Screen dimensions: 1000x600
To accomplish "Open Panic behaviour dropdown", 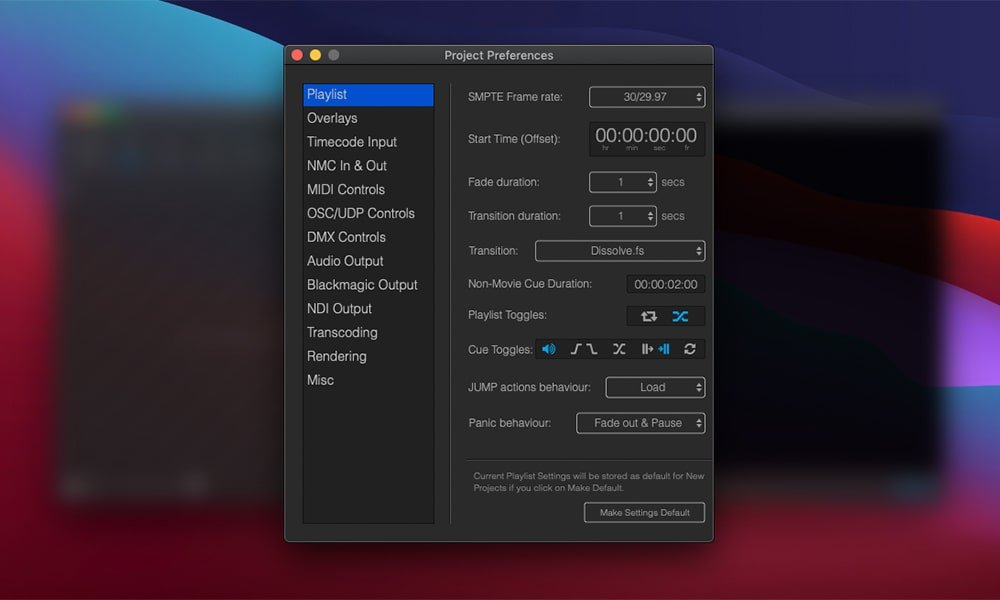I will tap(641, 423).
